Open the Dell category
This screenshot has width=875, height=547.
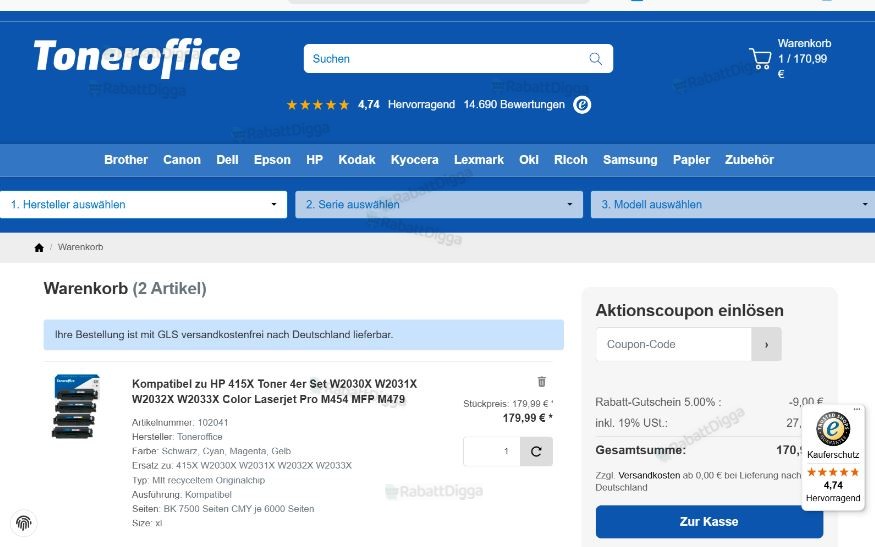click(227, 160)
